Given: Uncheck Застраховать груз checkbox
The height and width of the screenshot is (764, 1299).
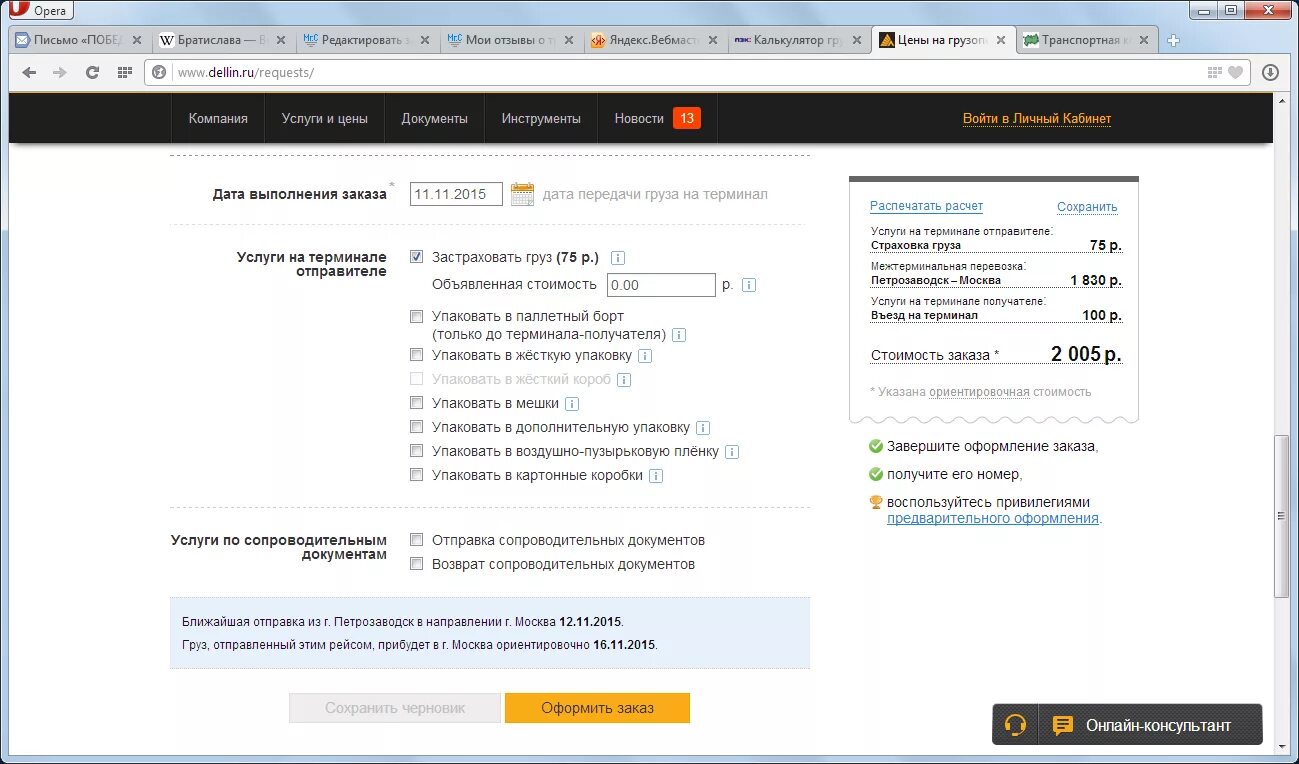Looking at the screenshot, I should pyautogui.click(x=417, y=257).
